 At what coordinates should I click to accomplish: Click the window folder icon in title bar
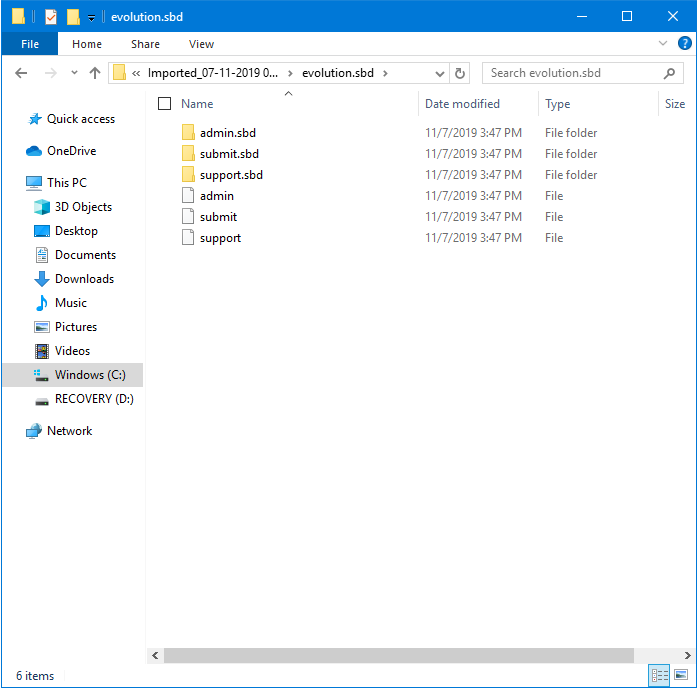(x=18, y=16)
